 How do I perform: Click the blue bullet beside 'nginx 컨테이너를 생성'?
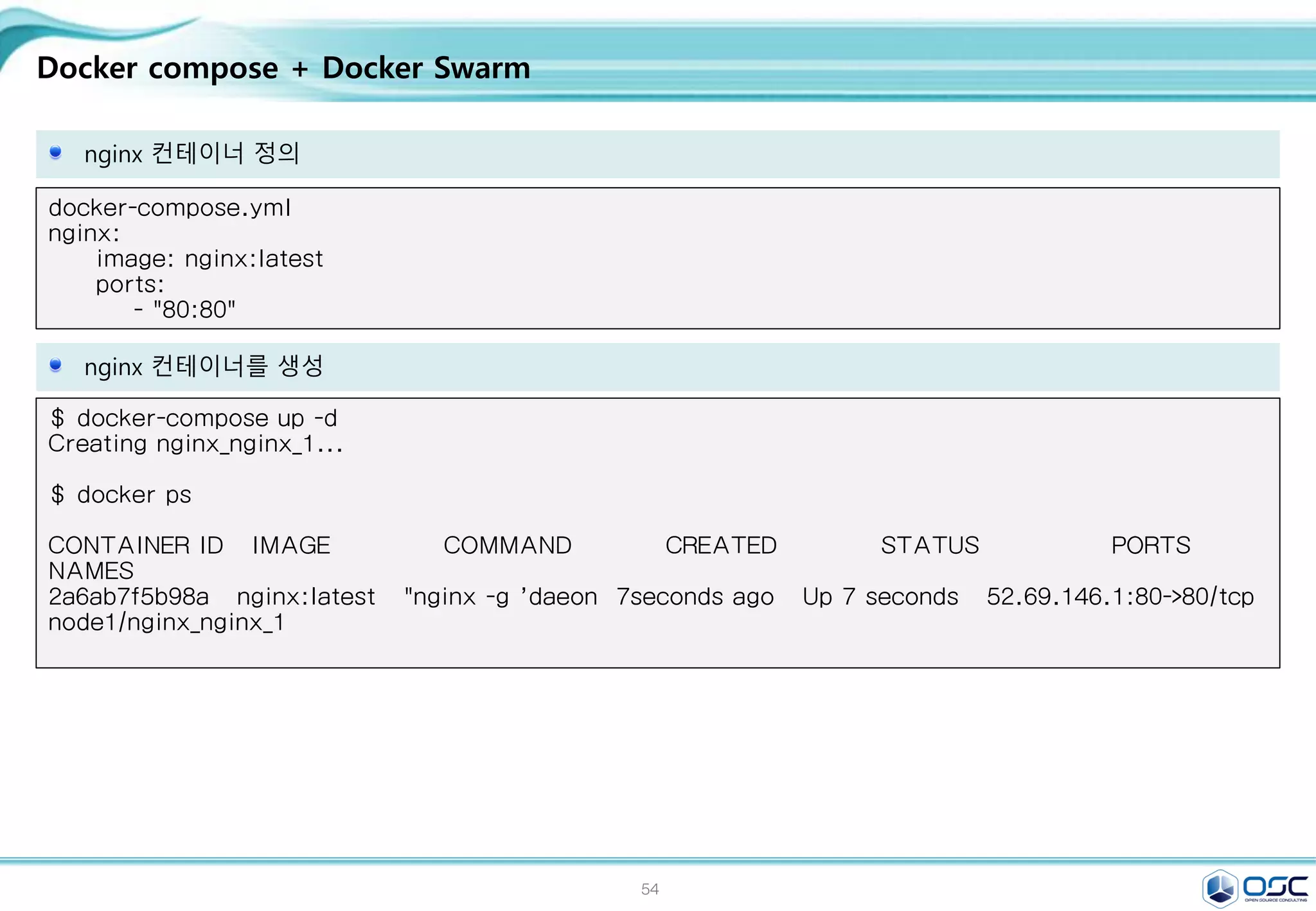pos(55,365)
